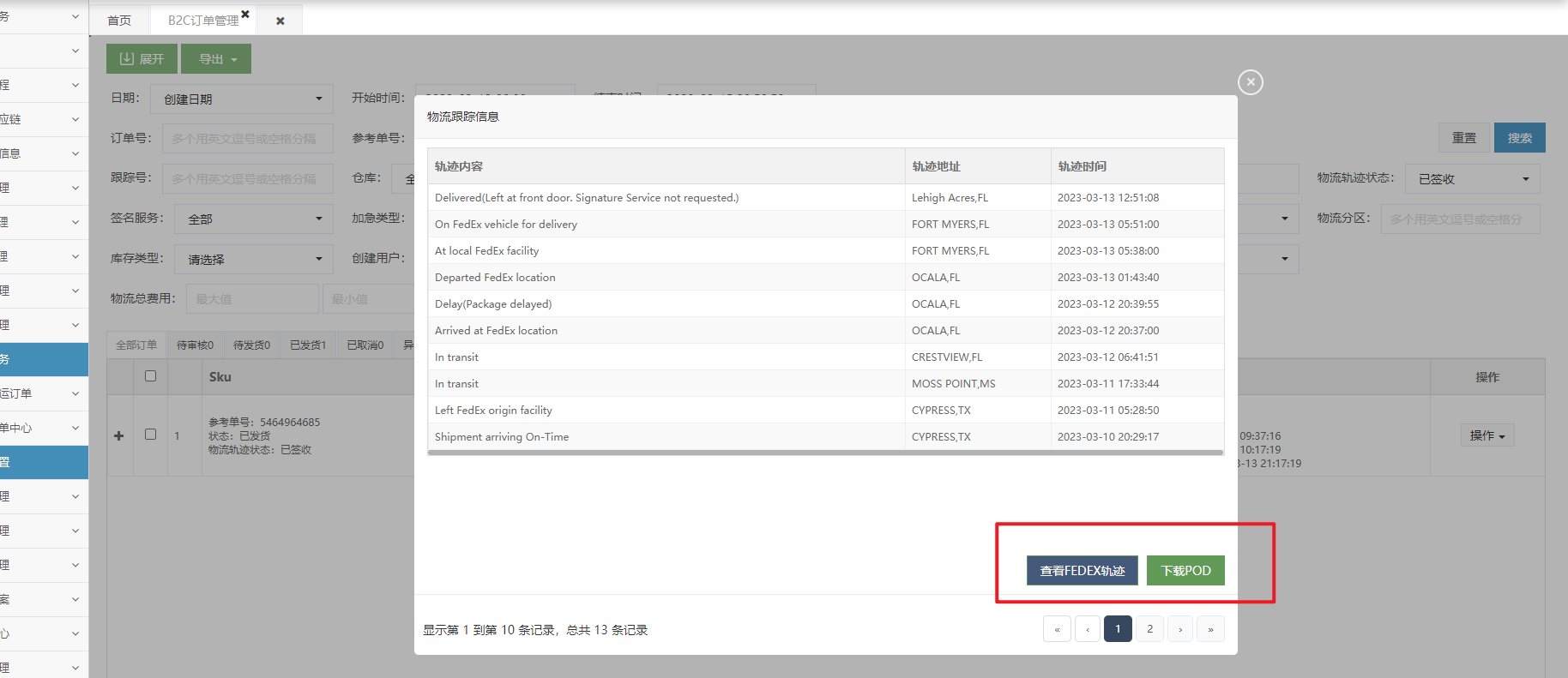Click the 轨迹内容 column header
1568x678 pixels.
[x=666, y=166]
